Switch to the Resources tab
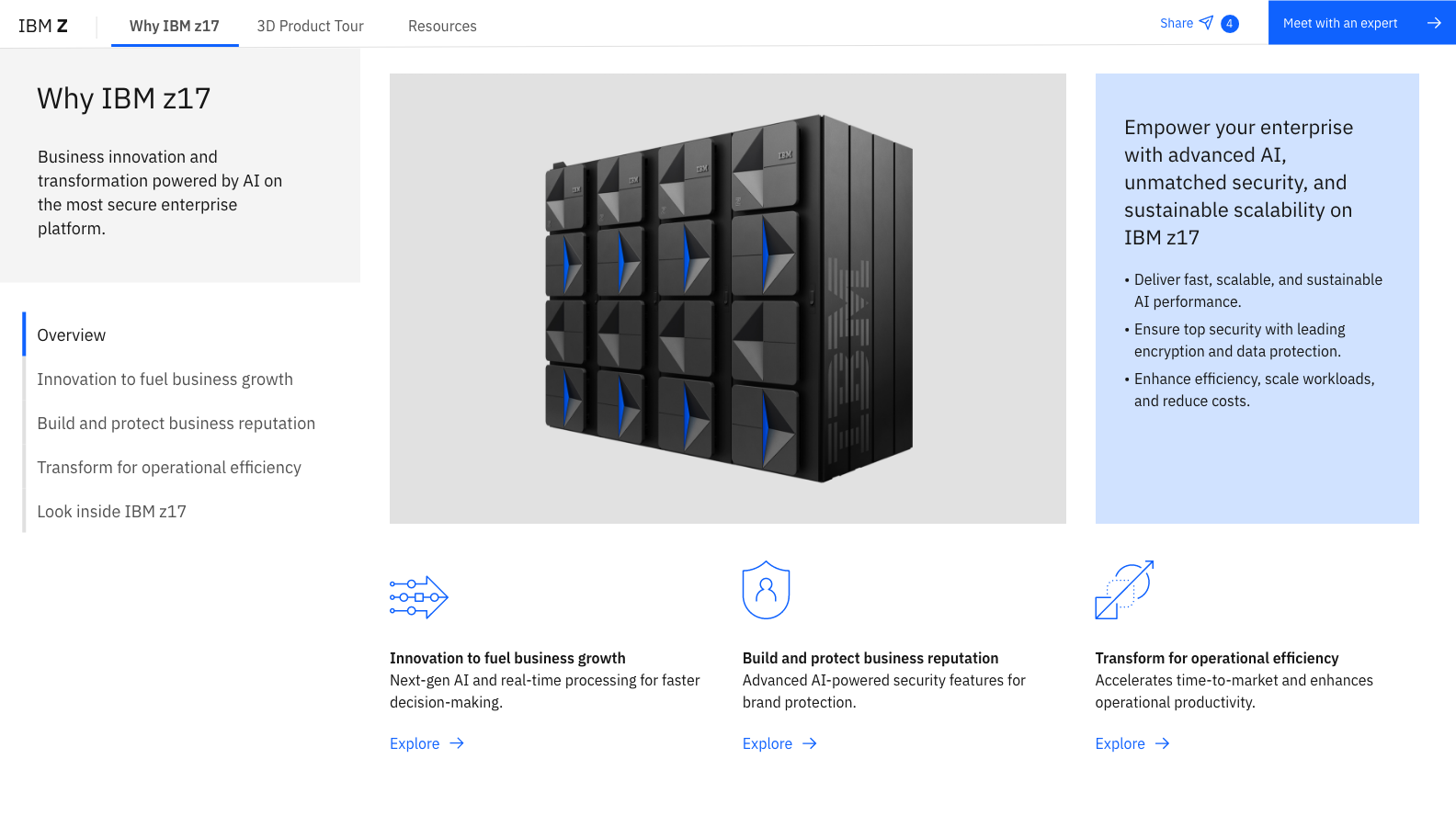 (x=442, y=26)
